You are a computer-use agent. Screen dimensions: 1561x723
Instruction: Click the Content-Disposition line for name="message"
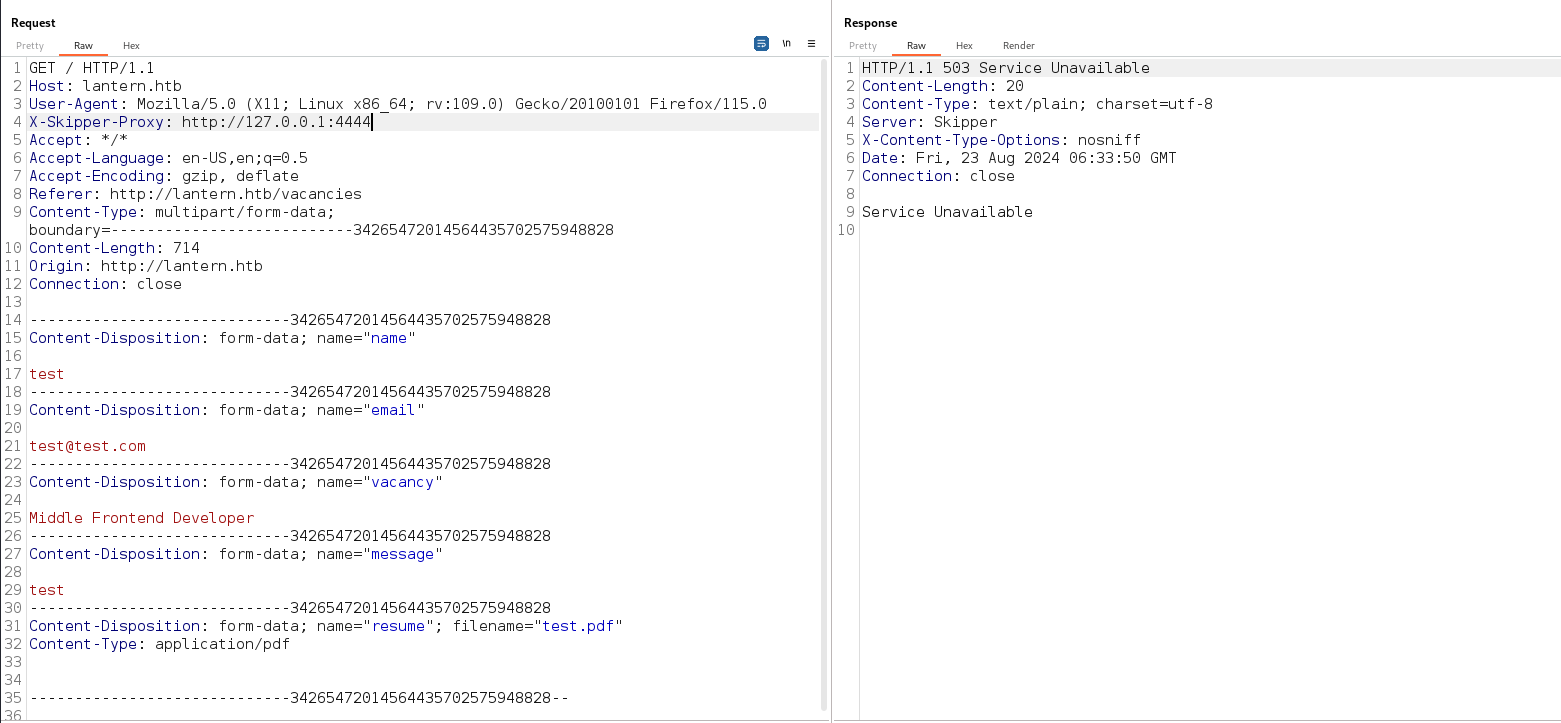click(x=236, y=554)
